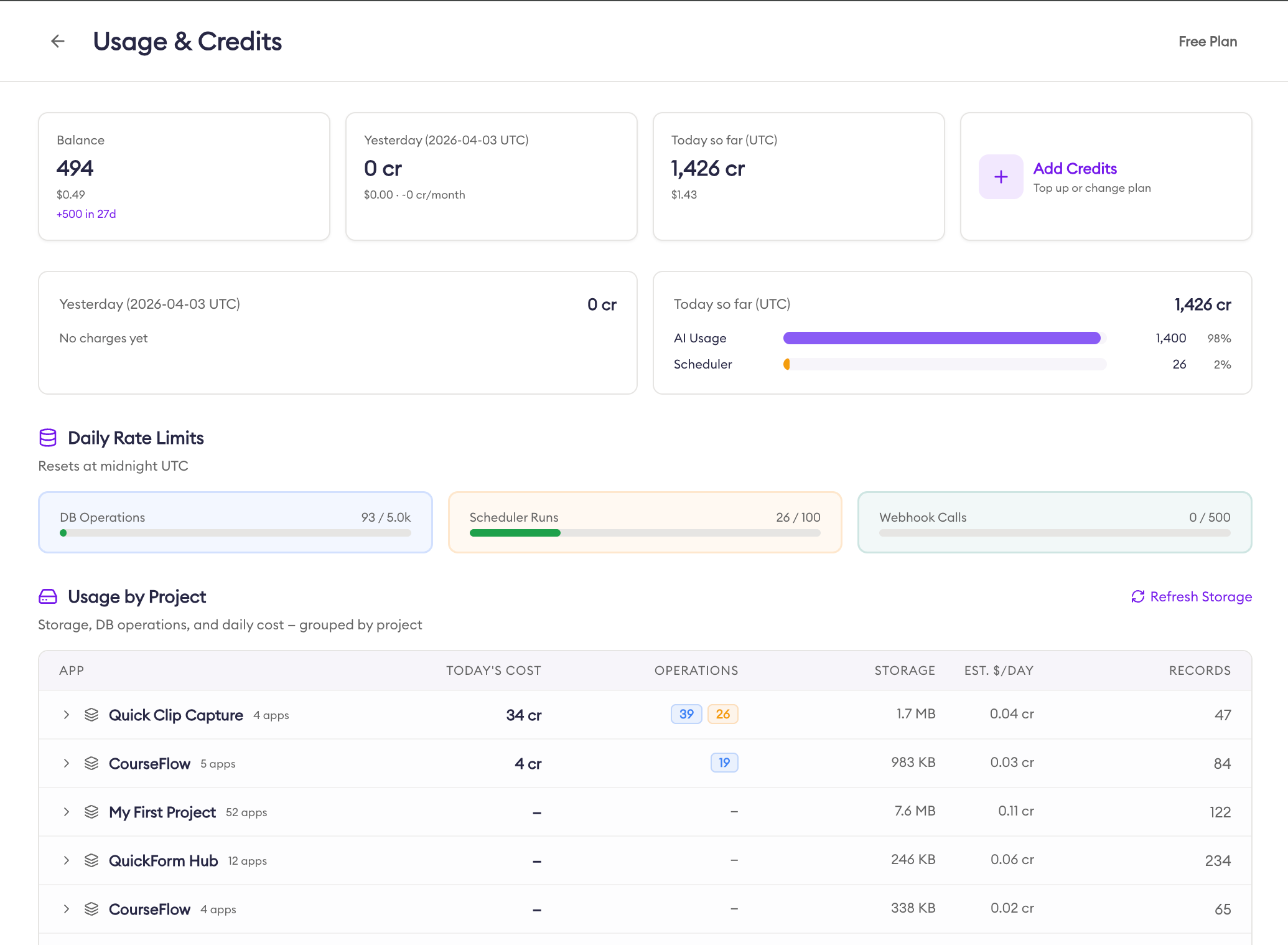Screen dimensions: 1288x945
Task: Click the database icon beside Daily Rate Limits
Action: pyautogui.click(x=48, y=438)
